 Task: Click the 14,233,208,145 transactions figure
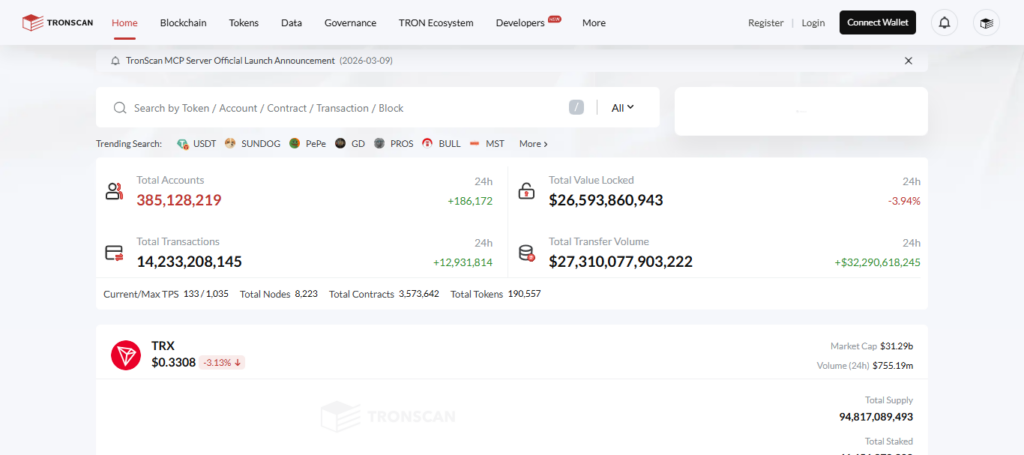click(x=189, y=262)
